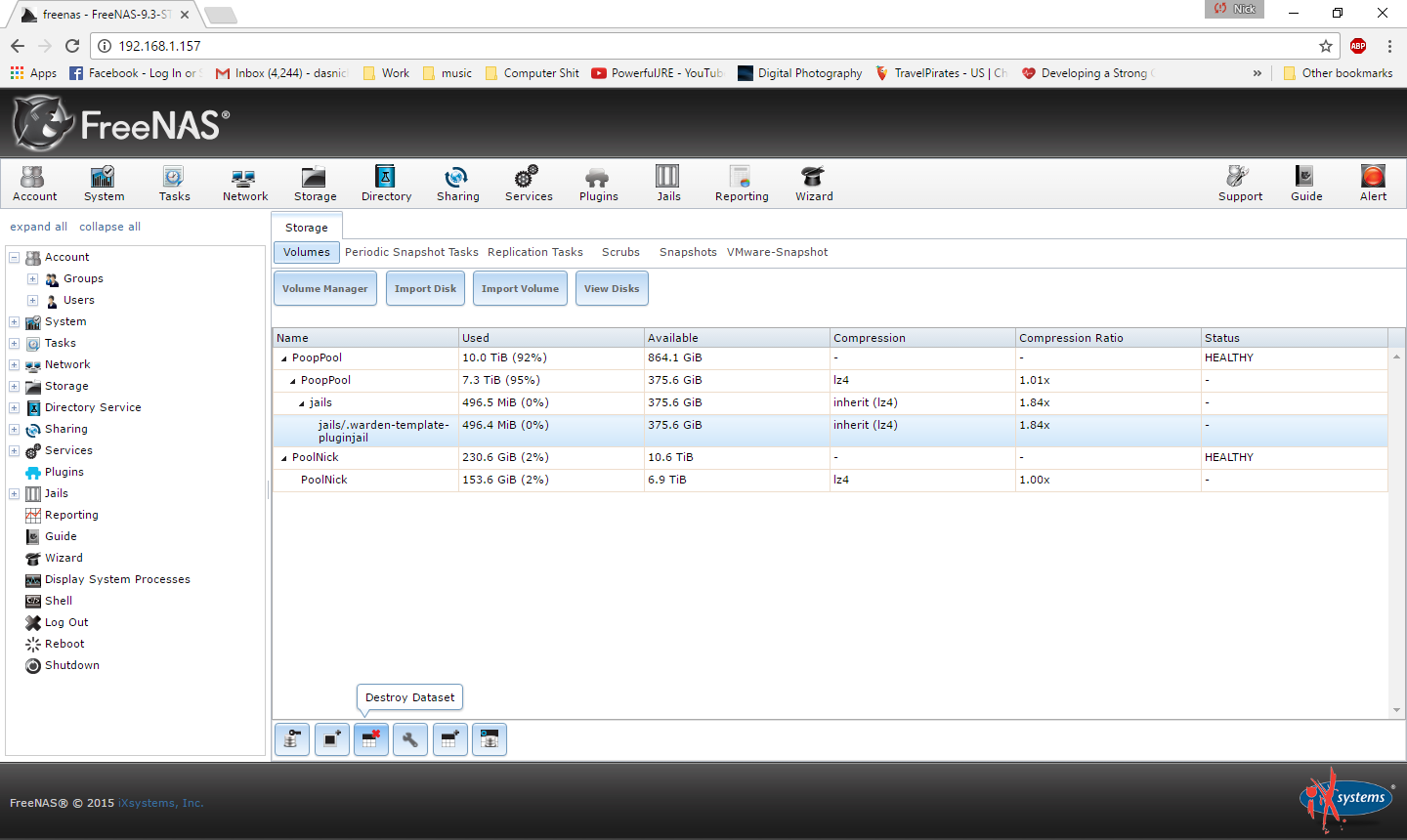Expand the Users tree node
Viewport: 1407px width, 840px height.
pos(32,300)
